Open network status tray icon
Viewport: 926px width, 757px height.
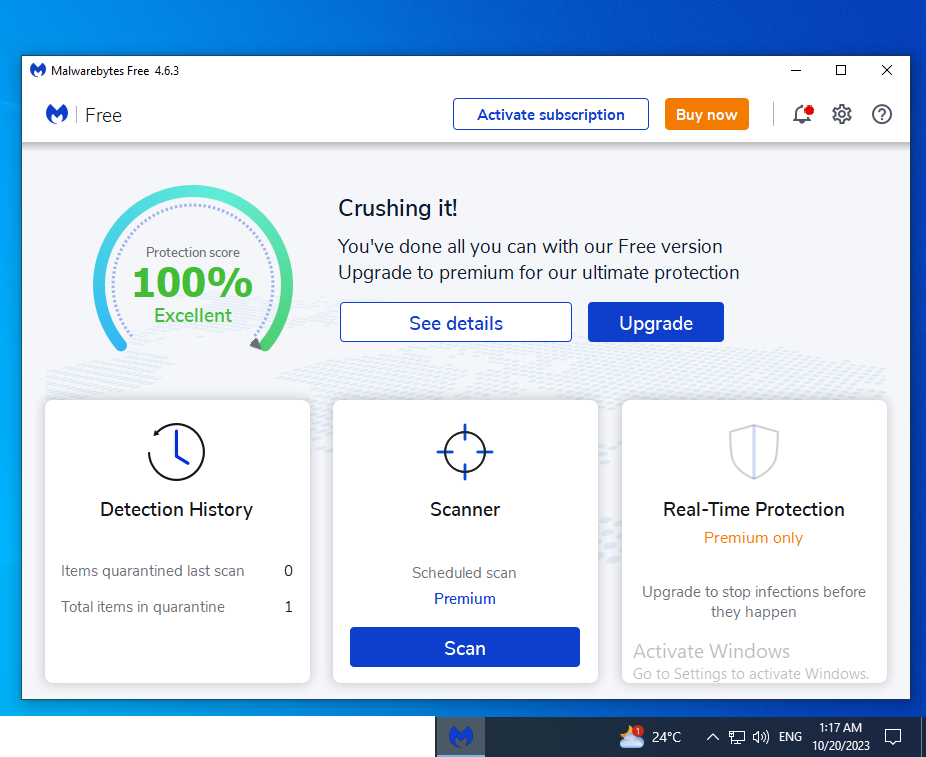[x=736, y=737]
